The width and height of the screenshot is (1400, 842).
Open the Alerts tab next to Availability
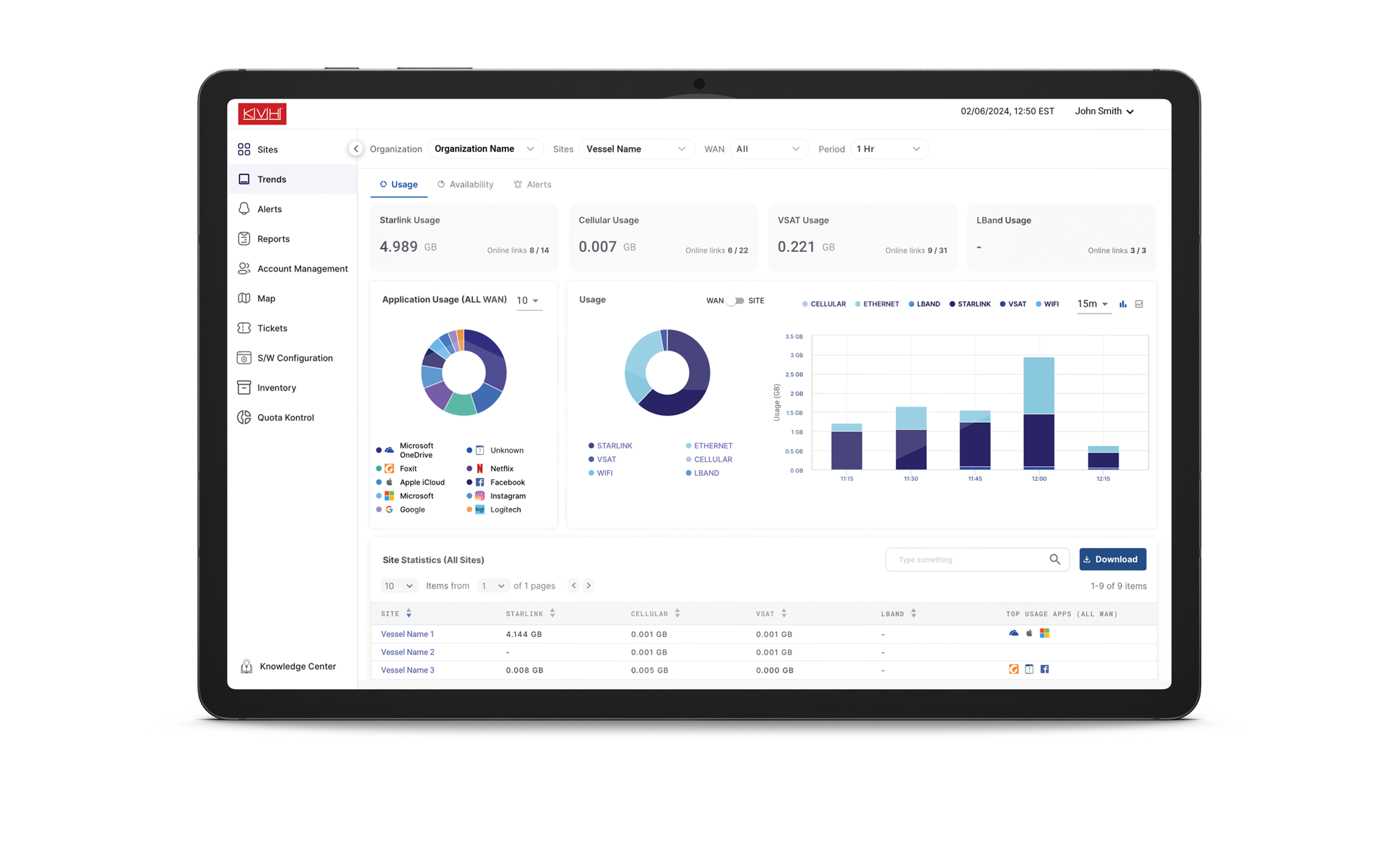click(x=532, y=184)
